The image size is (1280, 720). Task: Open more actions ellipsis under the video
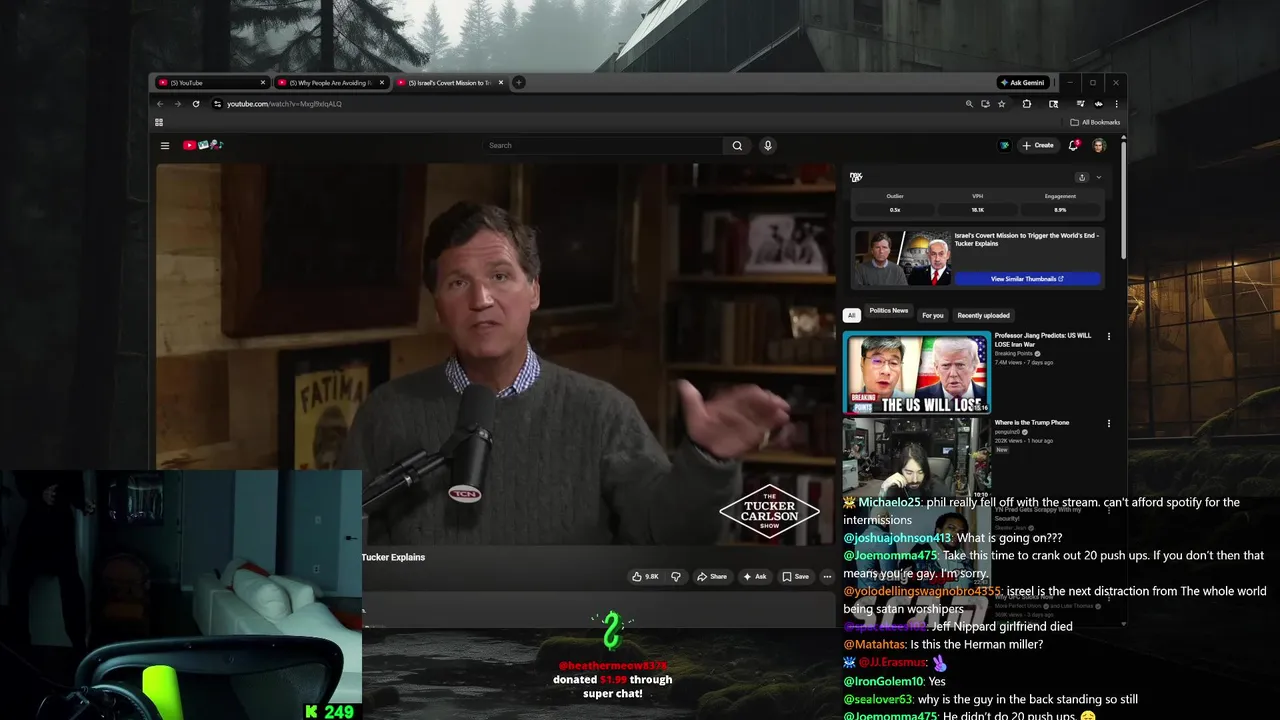coord(827,576)
